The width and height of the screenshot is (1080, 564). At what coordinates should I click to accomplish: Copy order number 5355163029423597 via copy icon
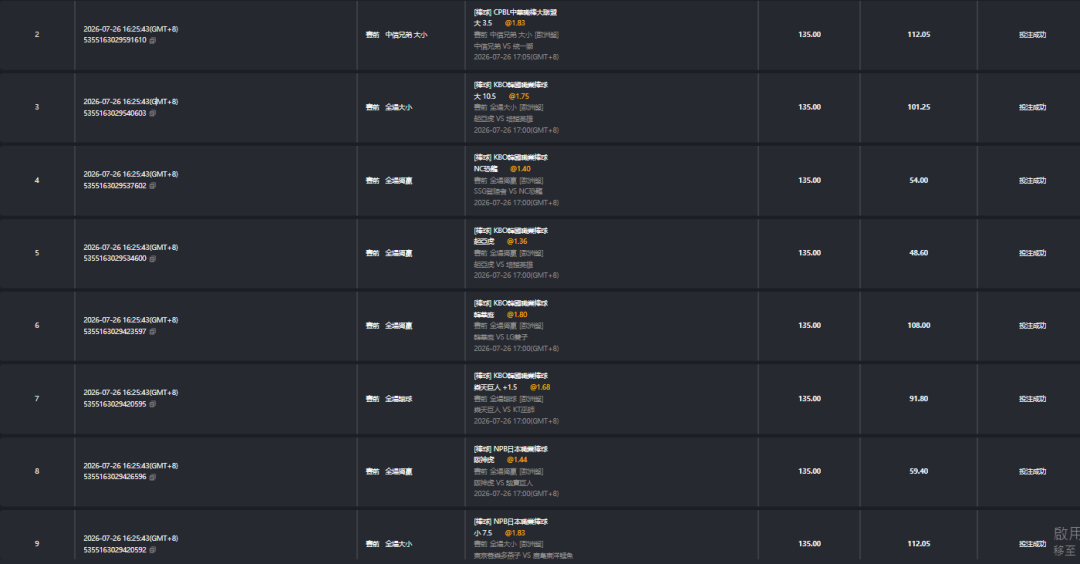153,332
